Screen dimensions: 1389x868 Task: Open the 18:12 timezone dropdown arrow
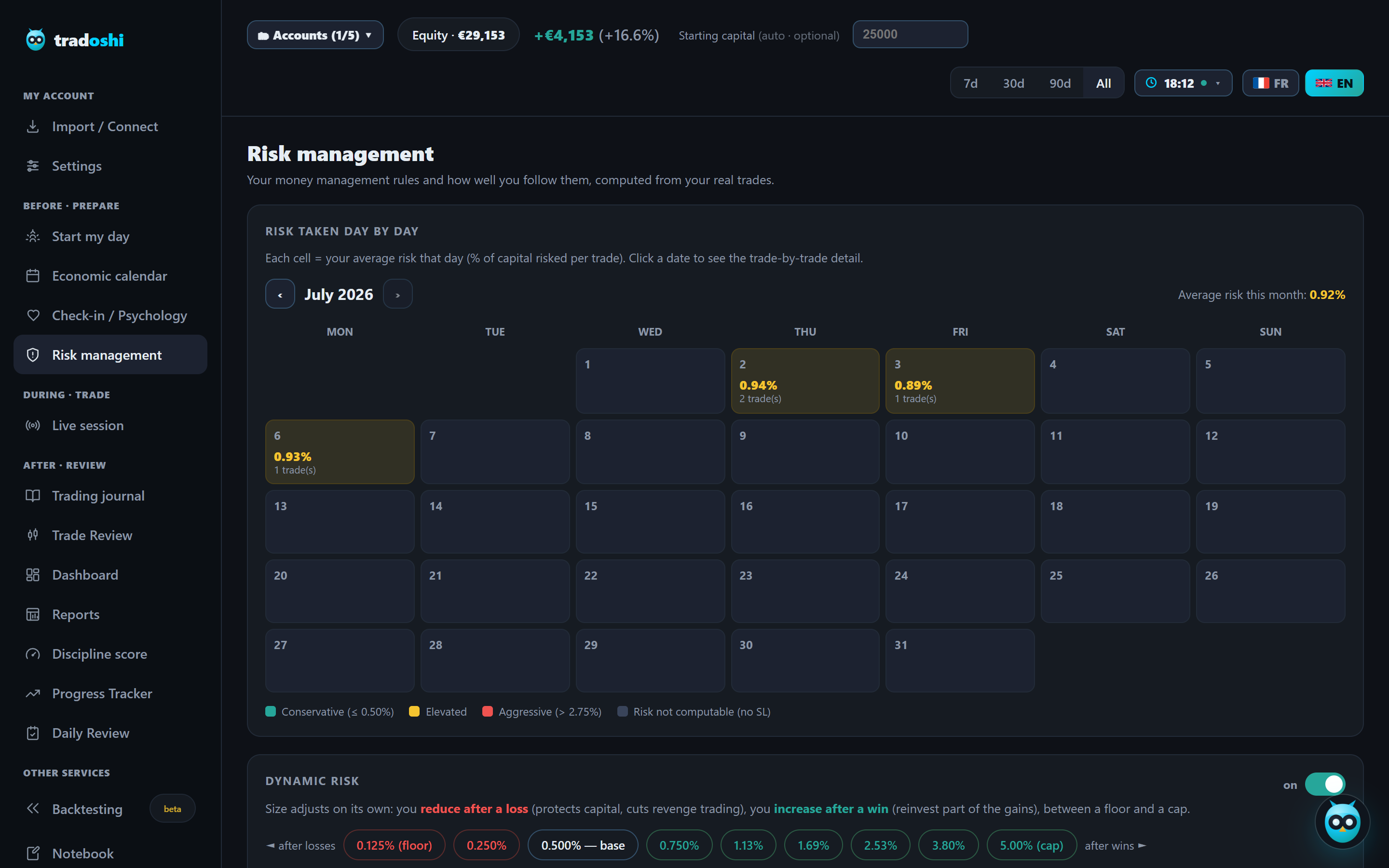point(1217,83)
